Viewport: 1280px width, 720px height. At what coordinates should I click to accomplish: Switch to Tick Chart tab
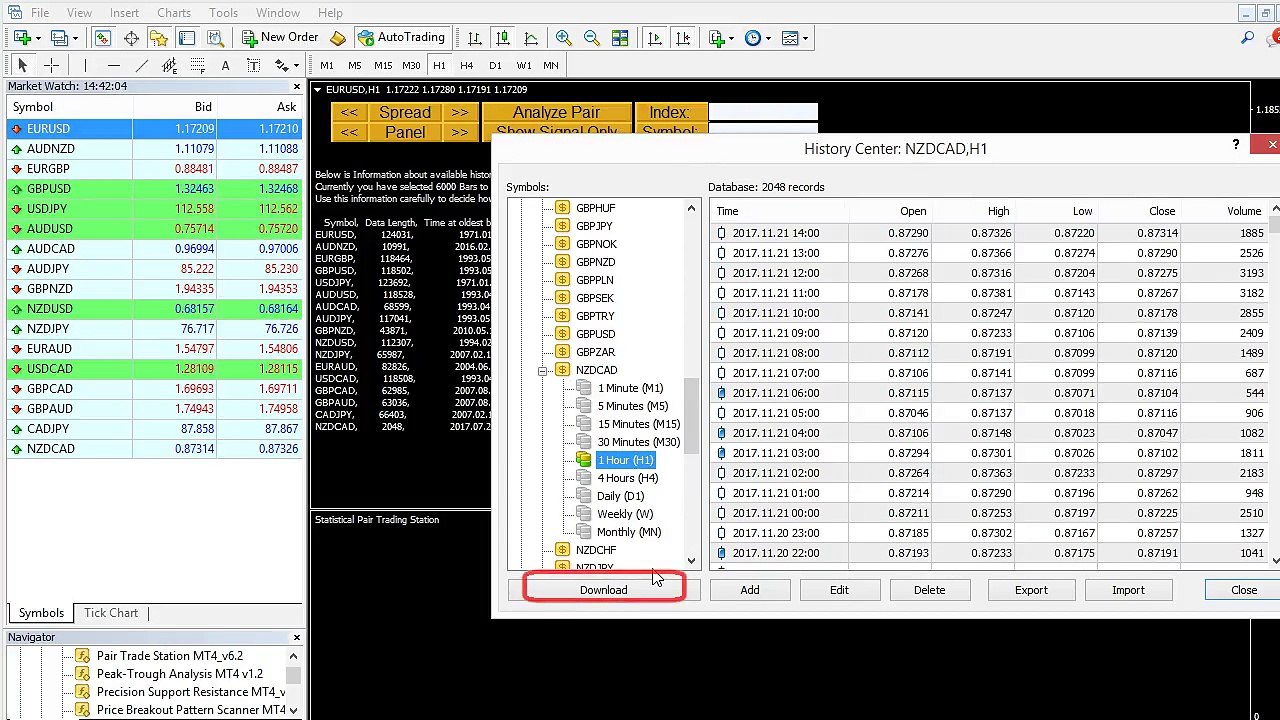pyautogui.click(x=111, y=613)
